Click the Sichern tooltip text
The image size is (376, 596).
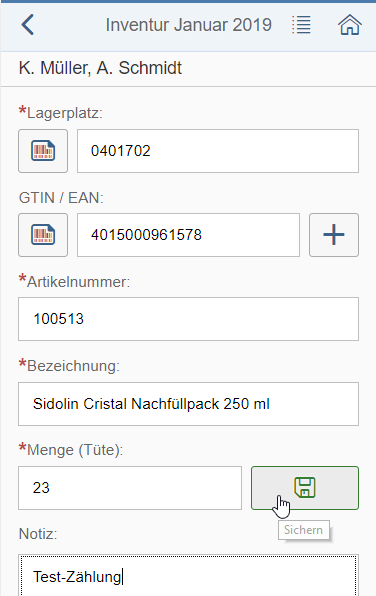(x=303, y=530)
